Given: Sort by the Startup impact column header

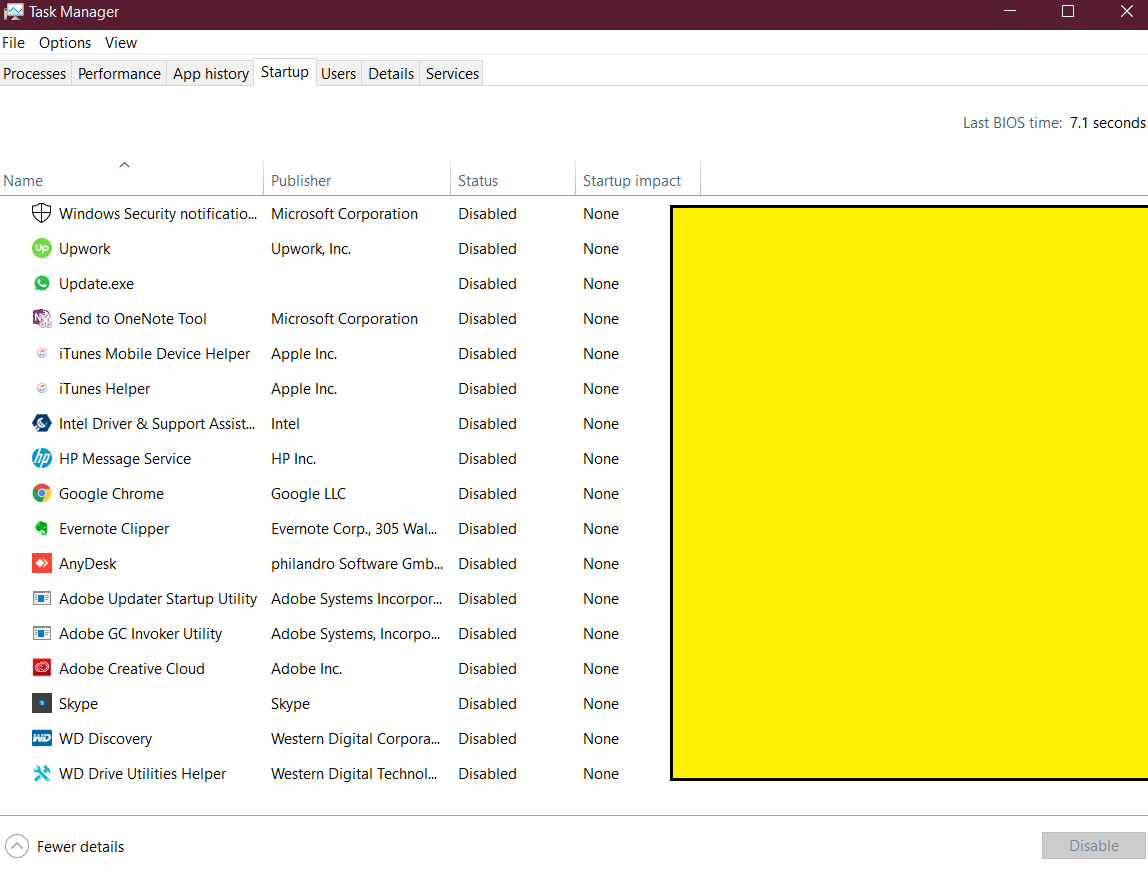Looking at the screenshot, I should coord(638,180).
